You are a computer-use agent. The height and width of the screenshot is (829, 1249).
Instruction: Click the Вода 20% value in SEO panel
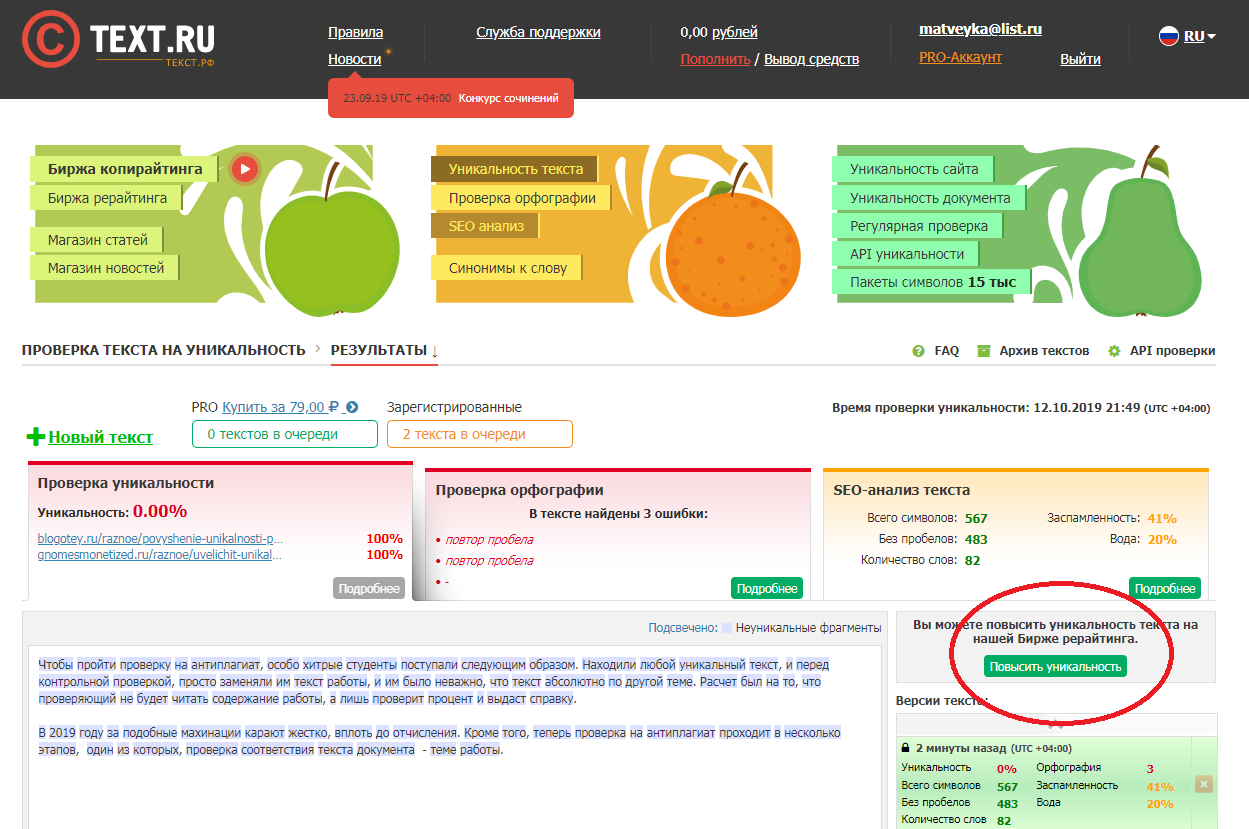coord(1162,539)
